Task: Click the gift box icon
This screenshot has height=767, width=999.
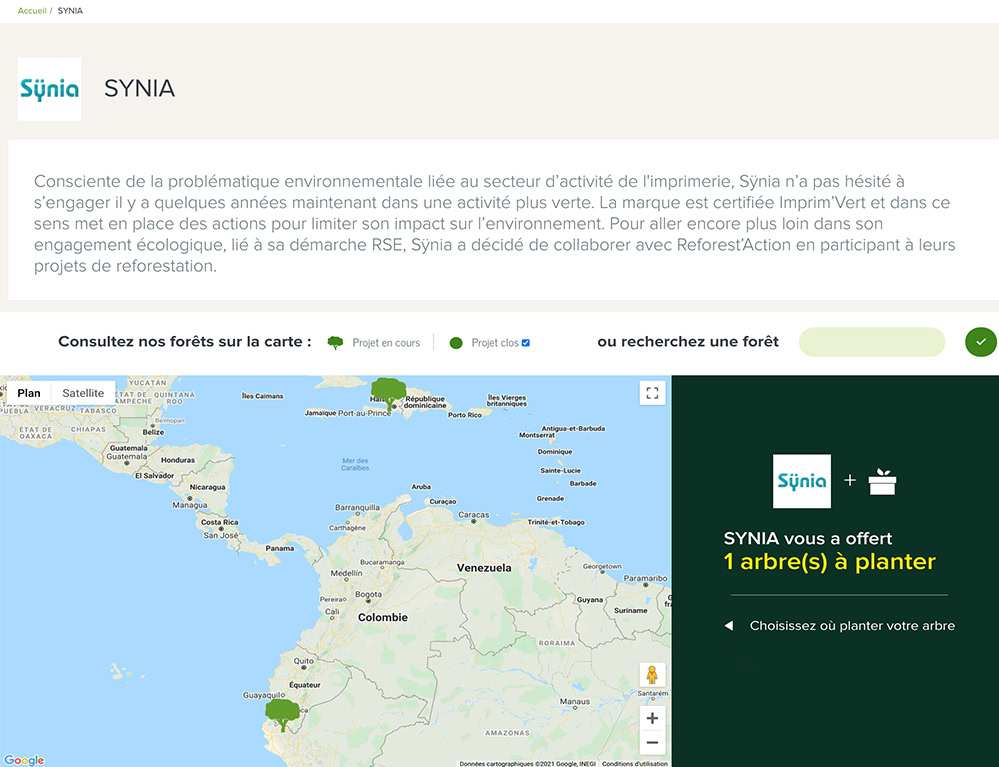Action: point(882,482)
